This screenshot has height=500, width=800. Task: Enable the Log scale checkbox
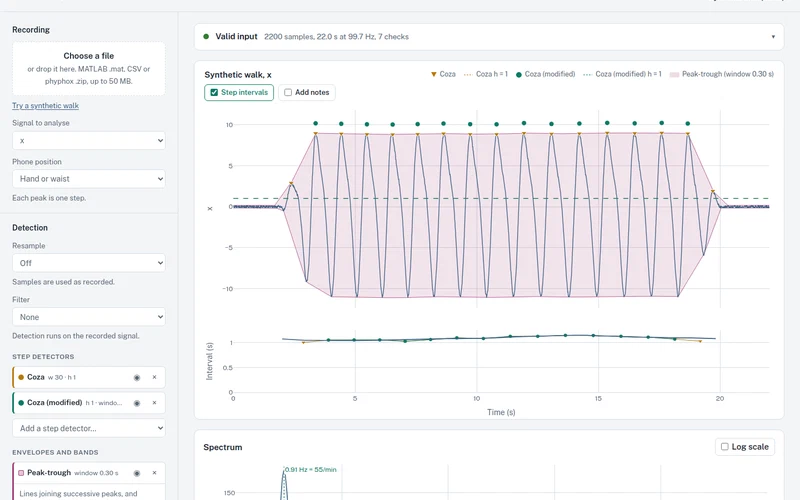point(724,446)
